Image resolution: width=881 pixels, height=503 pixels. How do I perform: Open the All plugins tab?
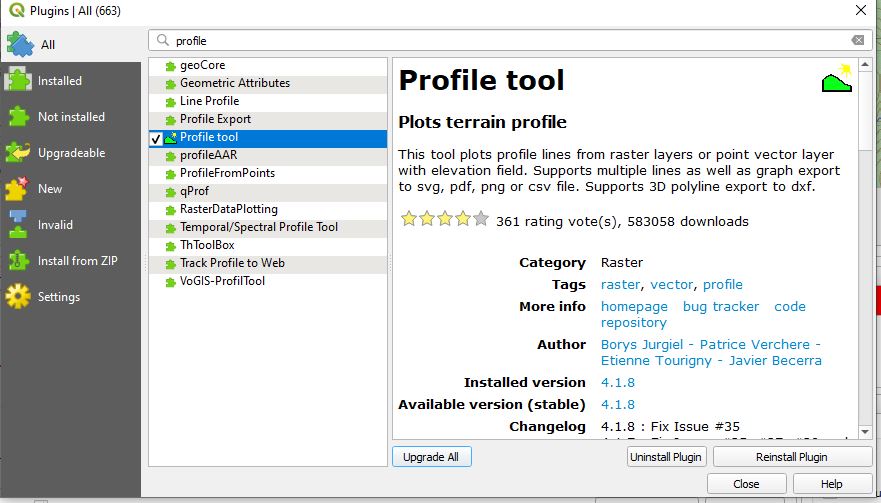tap(70, 44)
